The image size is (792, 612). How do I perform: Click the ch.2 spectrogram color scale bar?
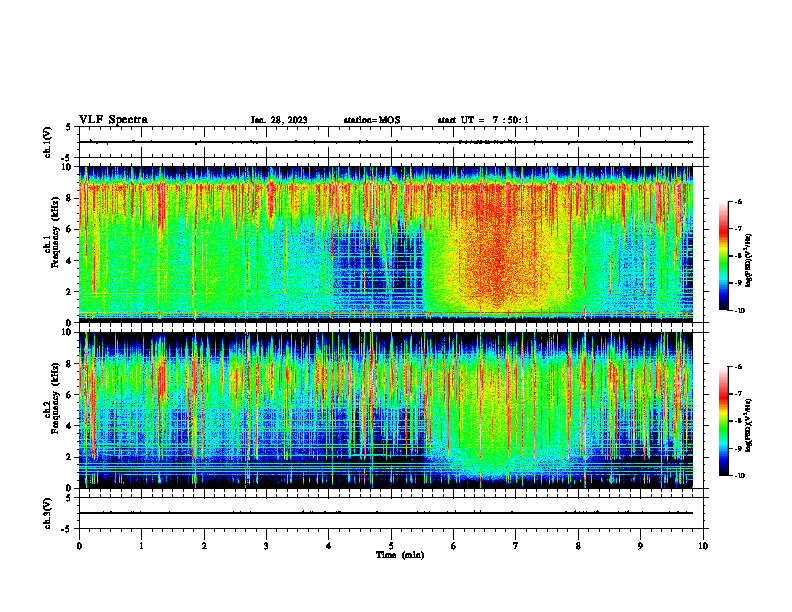[x=723, y=421]
